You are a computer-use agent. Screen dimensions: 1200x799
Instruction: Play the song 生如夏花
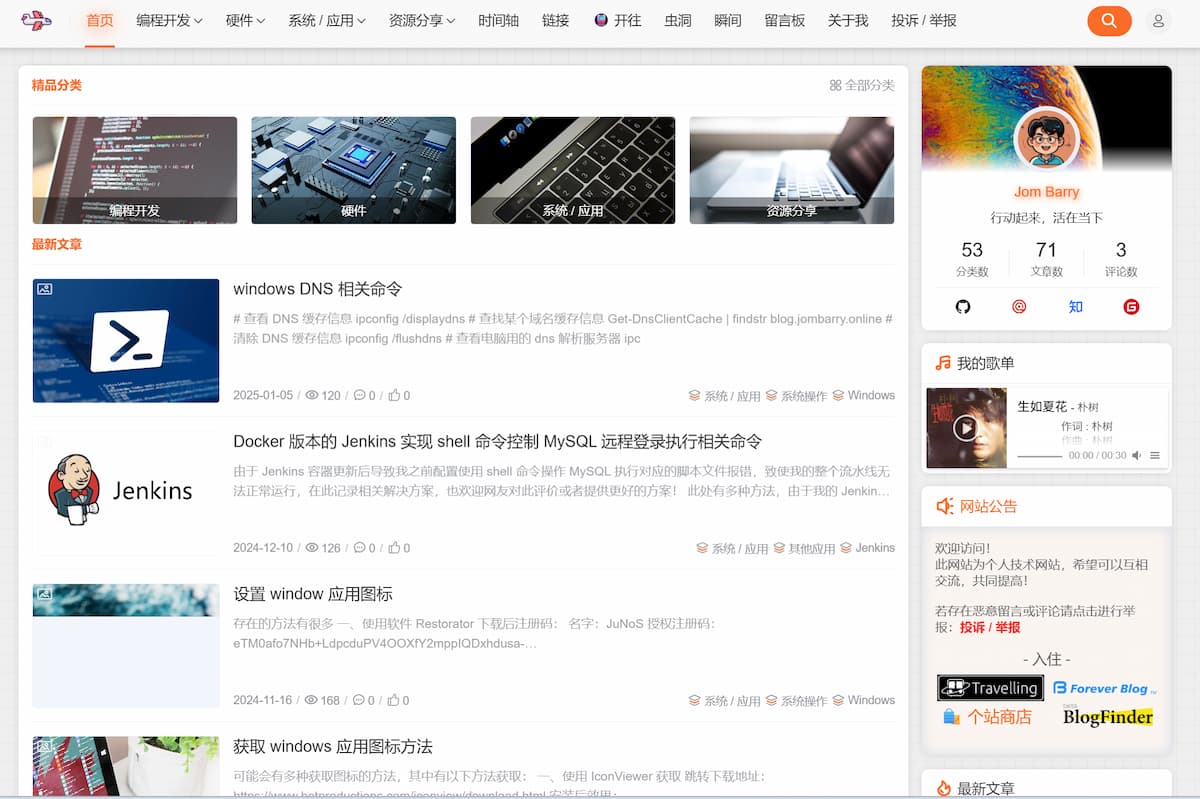point(965,428)
